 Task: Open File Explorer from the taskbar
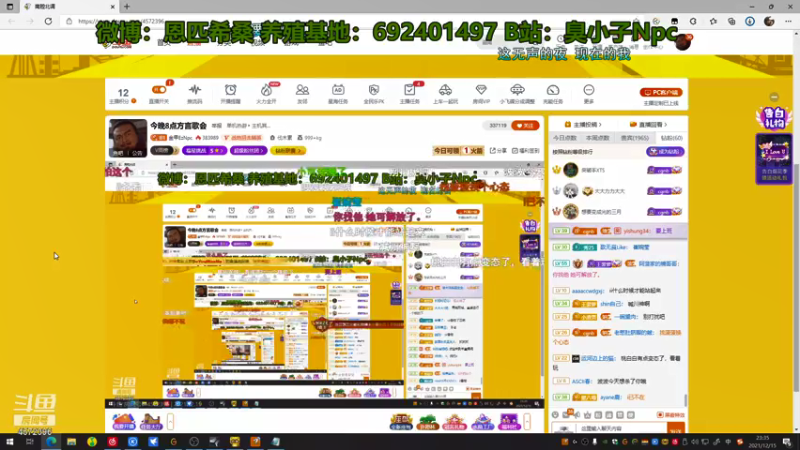[x=71, y=441]
